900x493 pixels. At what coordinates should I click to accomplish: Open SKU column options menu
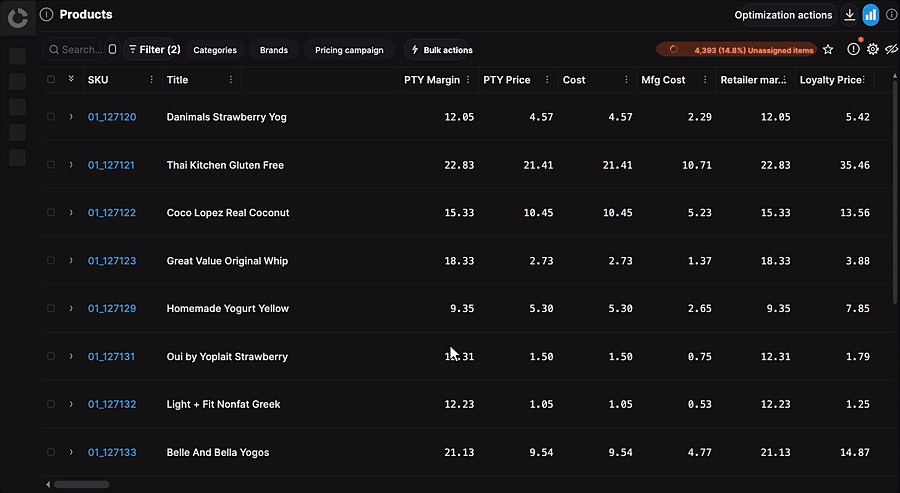point(152,80)
